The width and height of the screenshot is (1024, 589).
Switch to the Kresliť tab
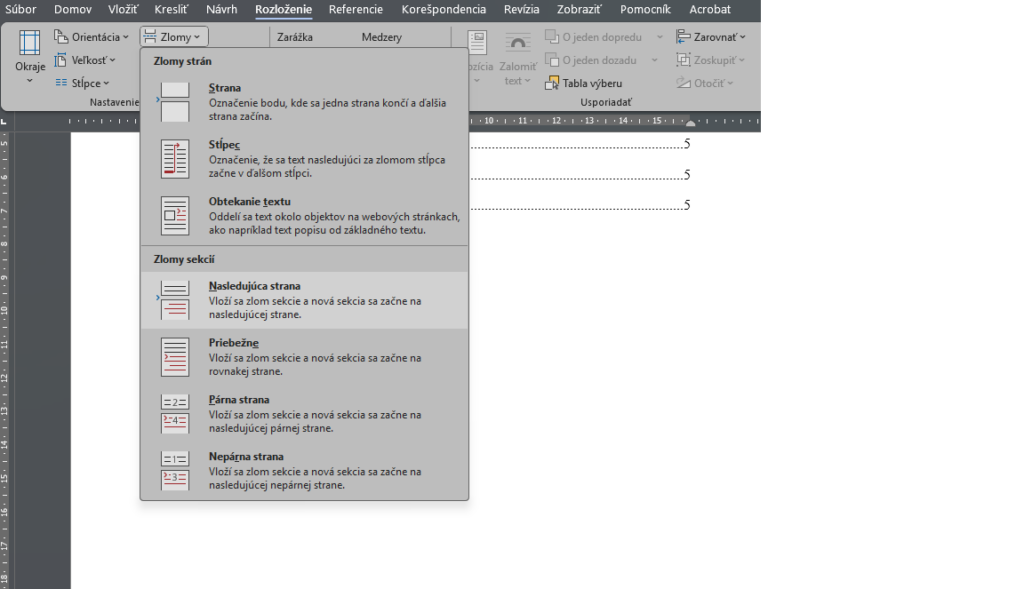click(171, 9)
